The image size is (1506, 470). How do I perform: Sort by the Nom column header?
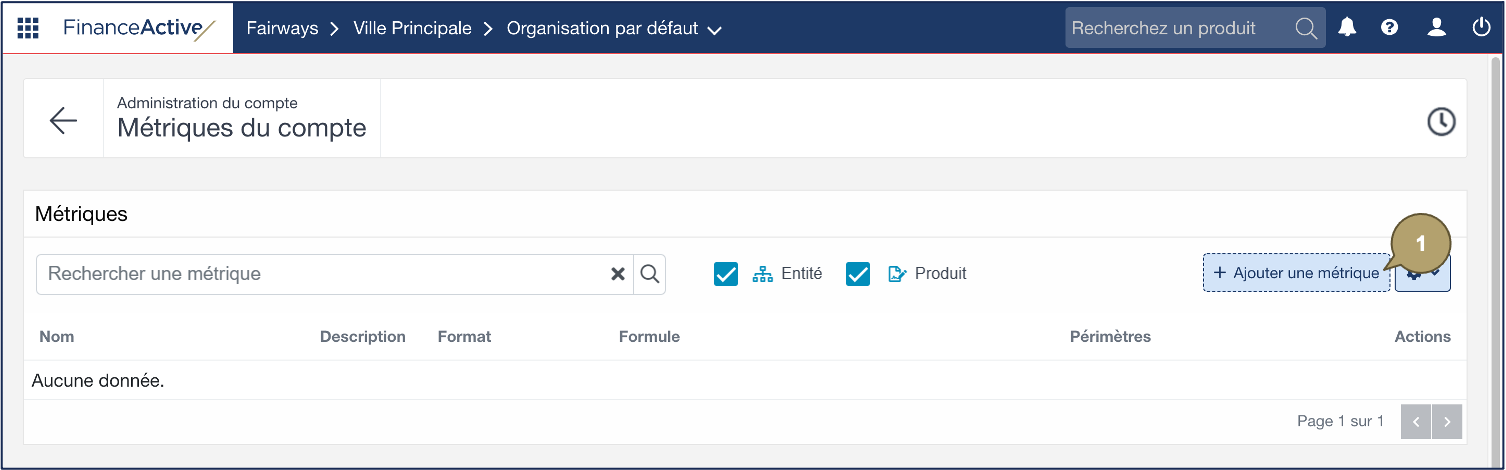pos(57,337)
